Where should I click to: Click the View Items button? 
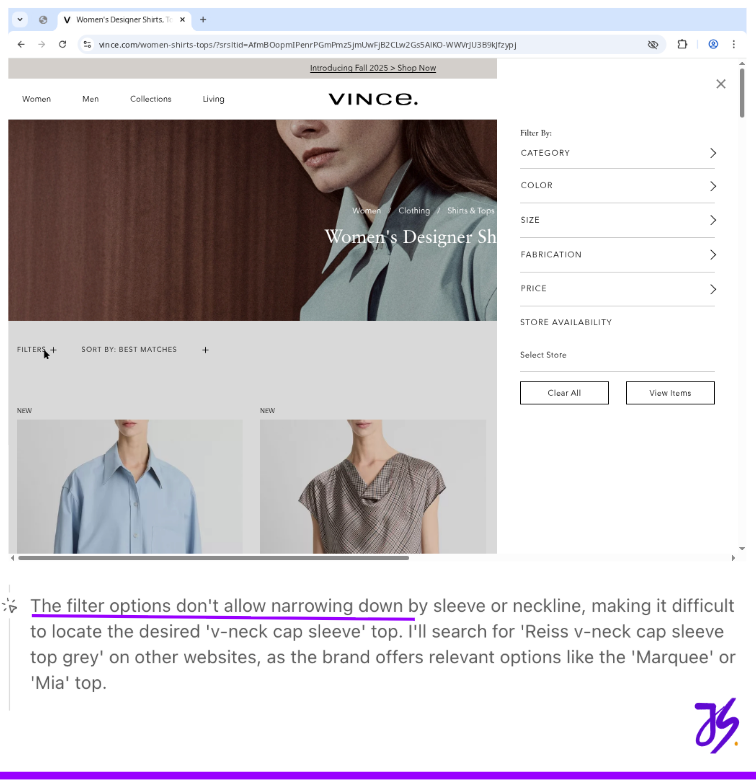[x=670, y=393]
